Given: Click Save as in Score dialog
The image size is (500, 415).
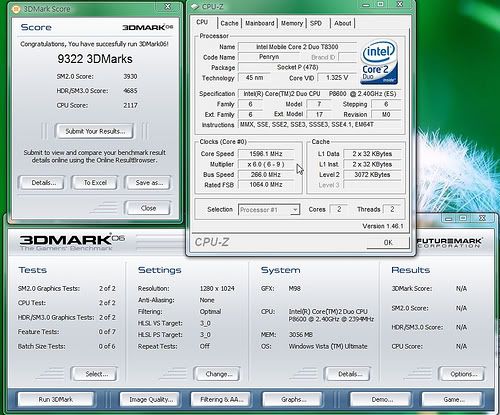Looking at the screenshot, I should 149,183.
